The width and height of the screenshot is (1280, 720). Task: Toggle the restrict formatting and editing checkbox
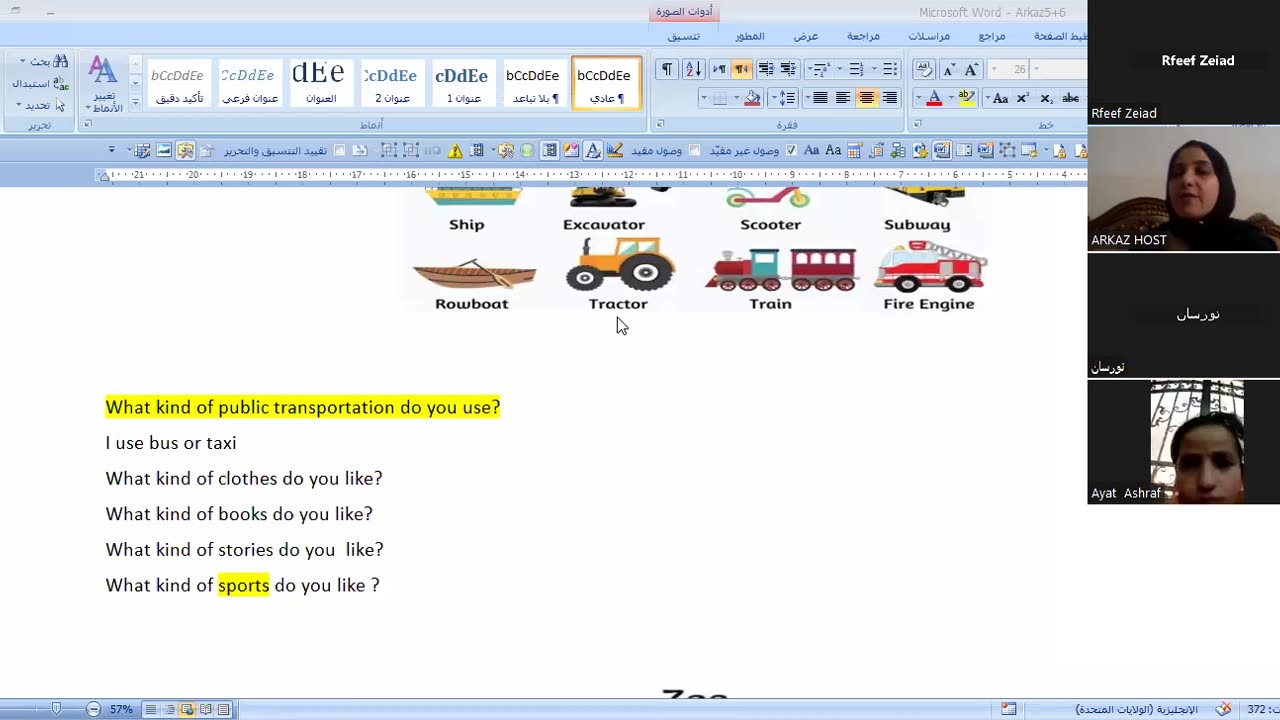coord(339,150)
